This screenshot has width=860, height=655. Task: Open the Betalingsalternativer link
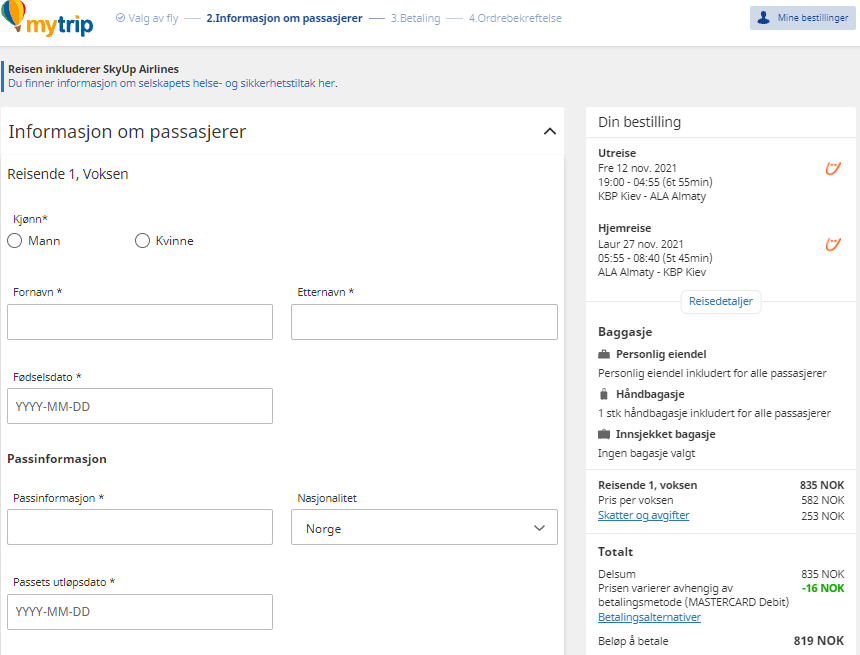point(649,617)
